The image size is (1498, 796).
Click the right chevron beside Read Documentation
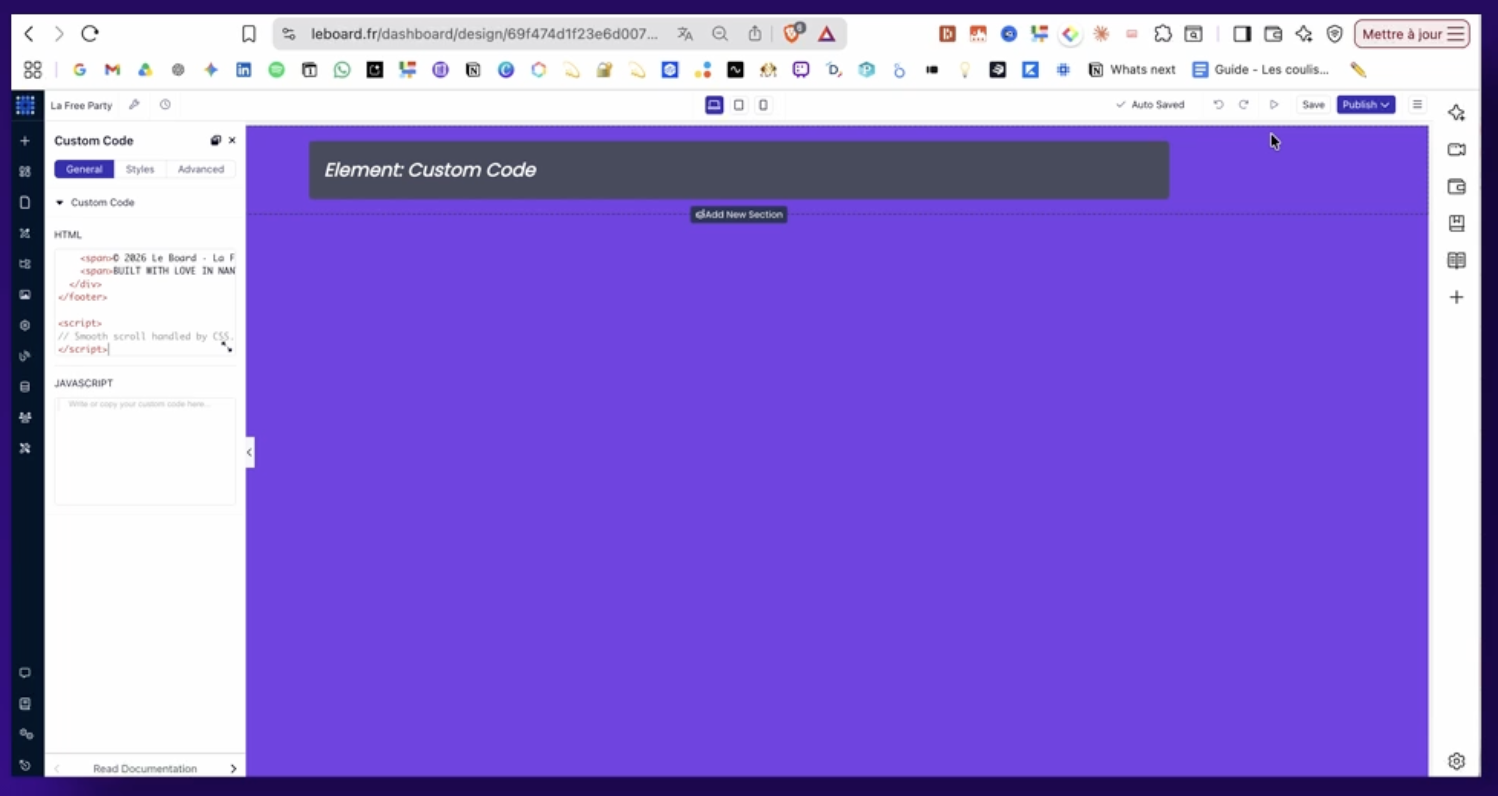tap(233, 769)
